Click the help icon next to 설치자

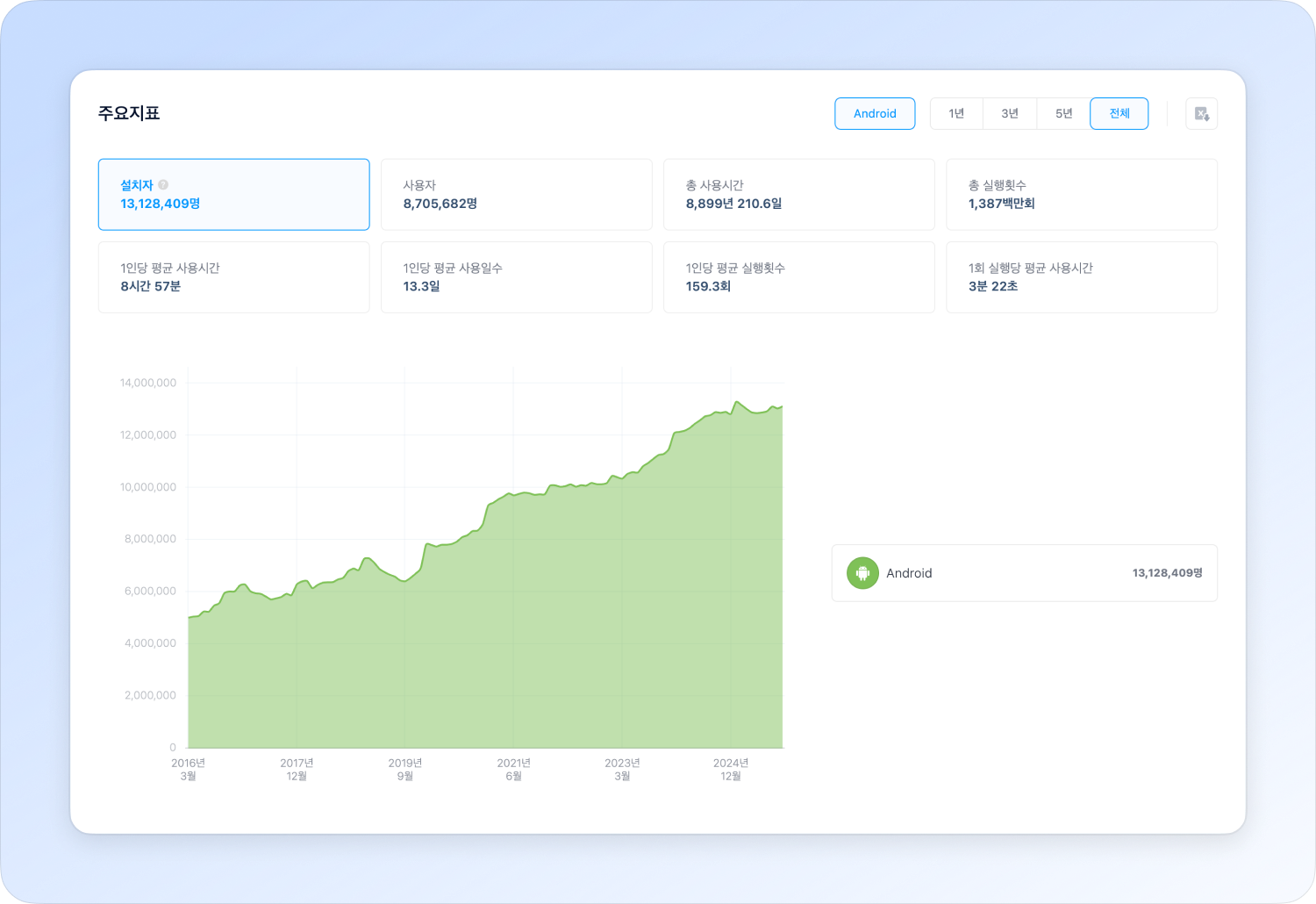tap(163, 185)
